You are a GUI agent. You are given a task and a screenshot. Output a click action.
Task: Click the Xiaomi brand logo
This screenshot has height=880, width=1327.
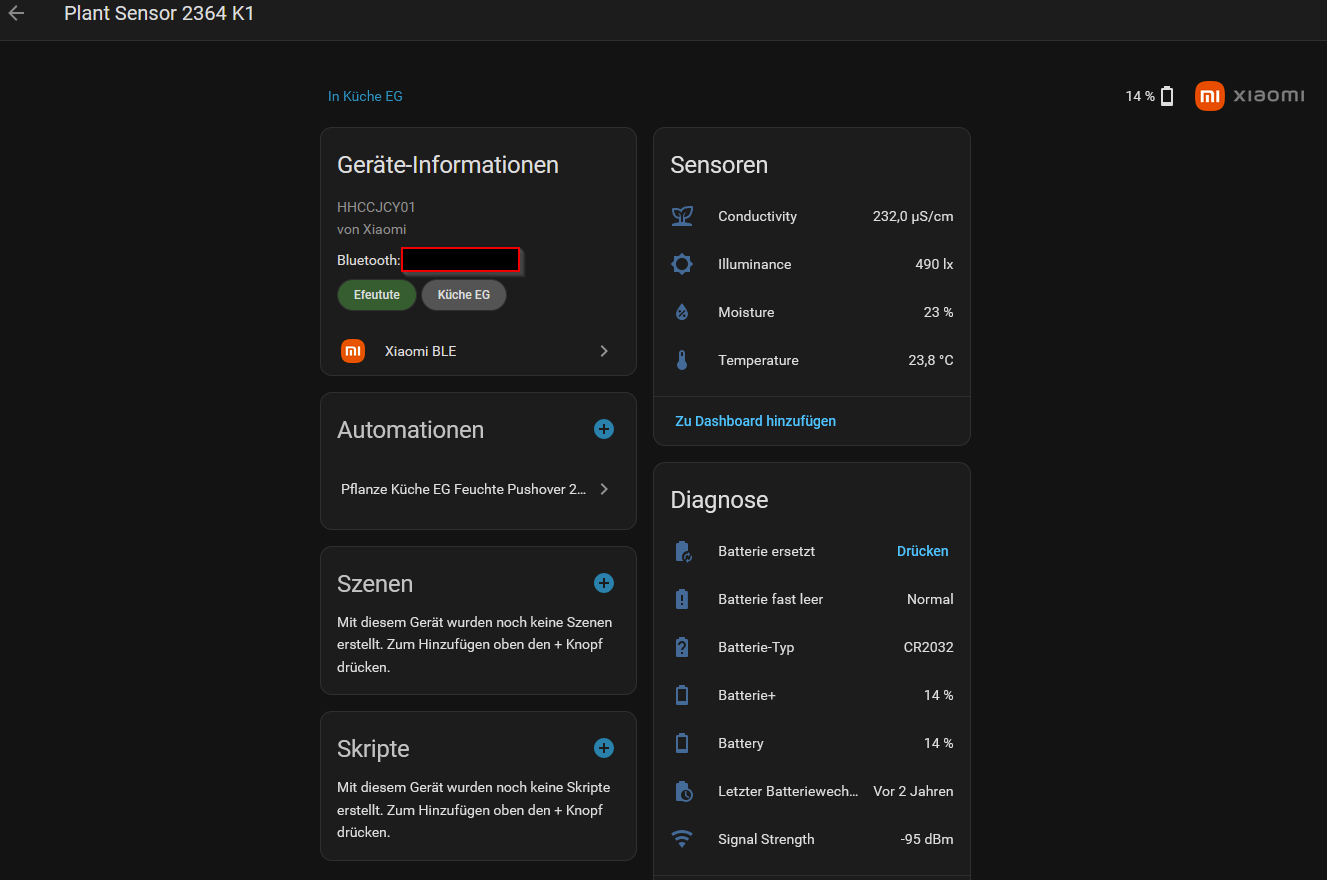tap(1250, 96)
